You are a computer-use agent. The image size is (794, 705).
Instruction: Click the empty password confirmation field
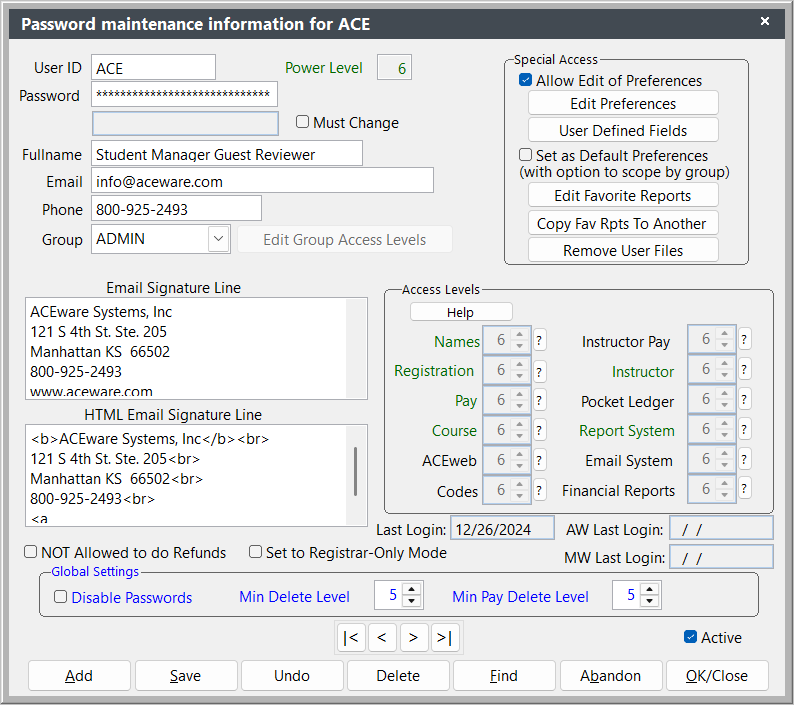pyautogui.click(x=185, y=123)
